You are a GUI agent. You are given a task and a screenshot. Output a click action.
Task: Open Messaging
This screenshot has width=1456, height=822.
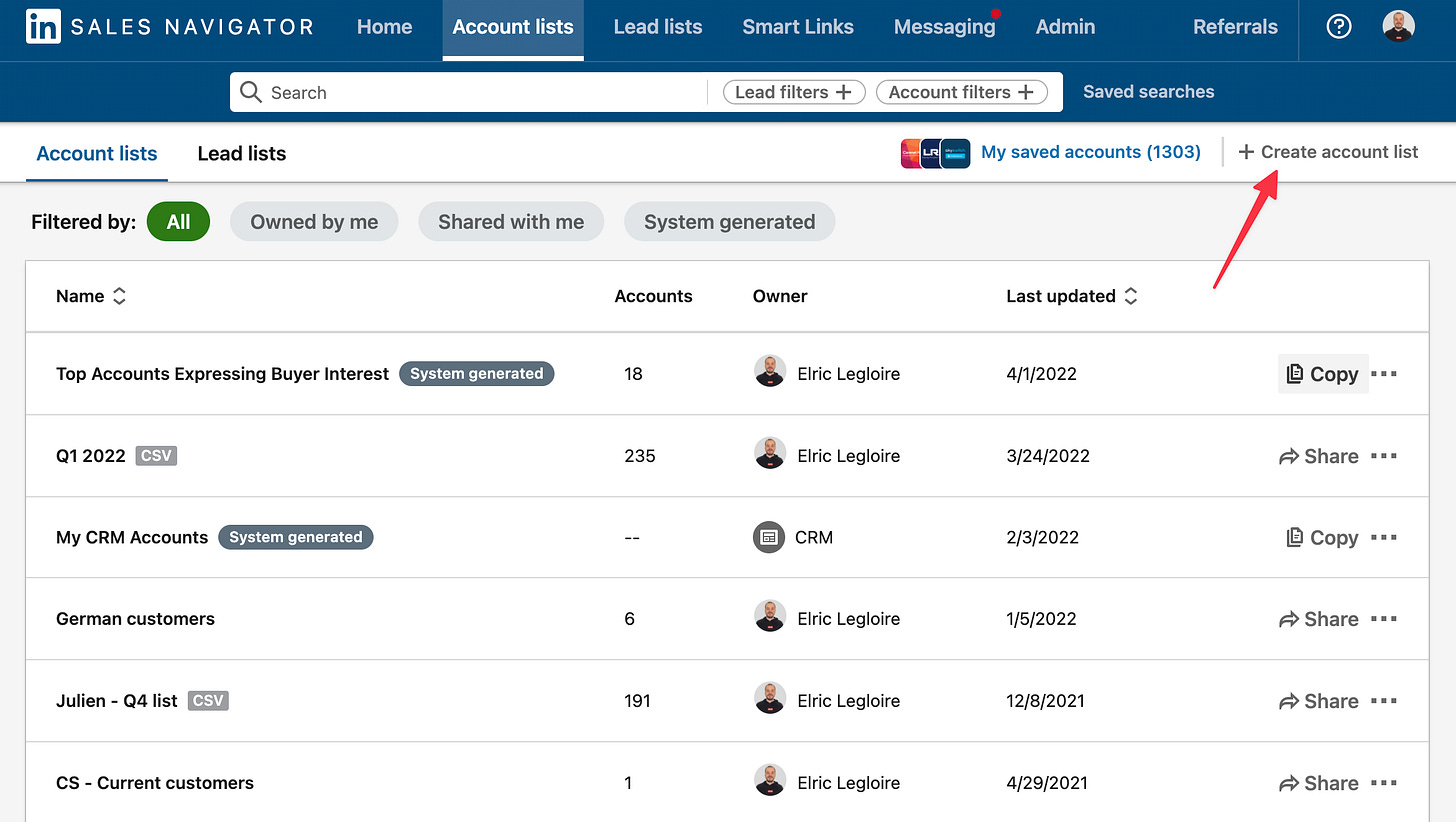pyautogui.click(x=945, y=27)
